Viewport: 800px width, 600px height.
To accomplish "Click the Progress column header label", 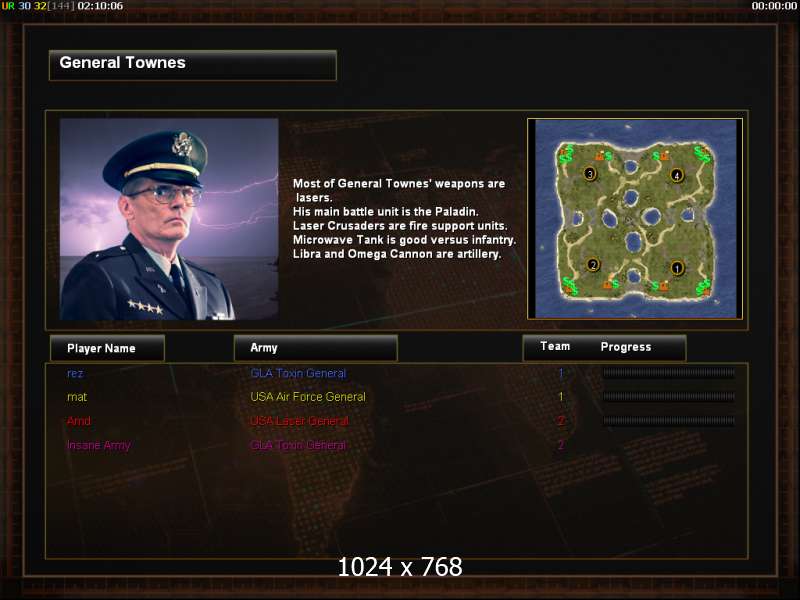I will 626,347.
